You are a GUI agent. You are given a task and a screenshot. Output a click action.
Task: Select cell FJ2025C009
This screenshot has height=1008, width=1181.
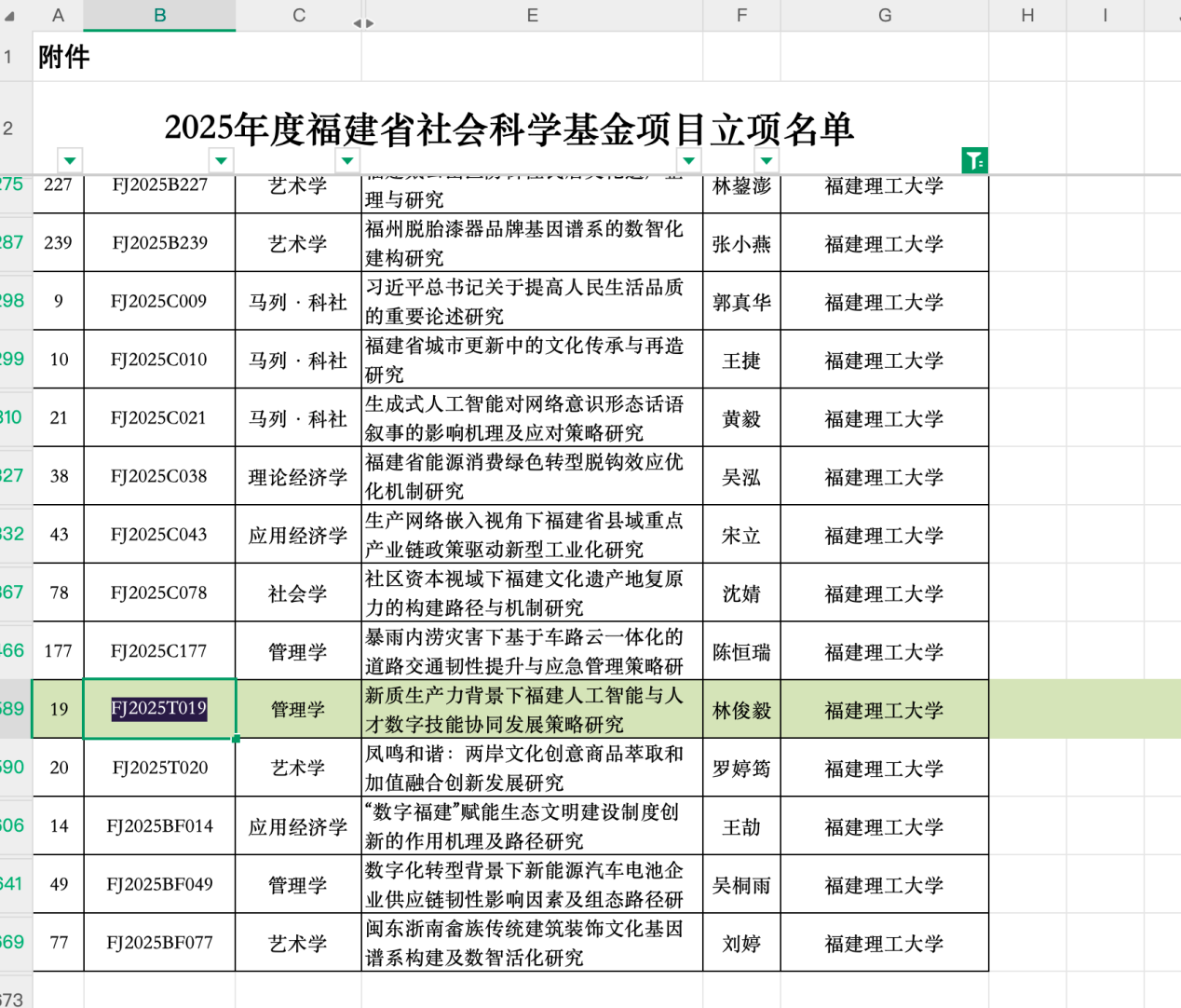[x=159, y=301]
